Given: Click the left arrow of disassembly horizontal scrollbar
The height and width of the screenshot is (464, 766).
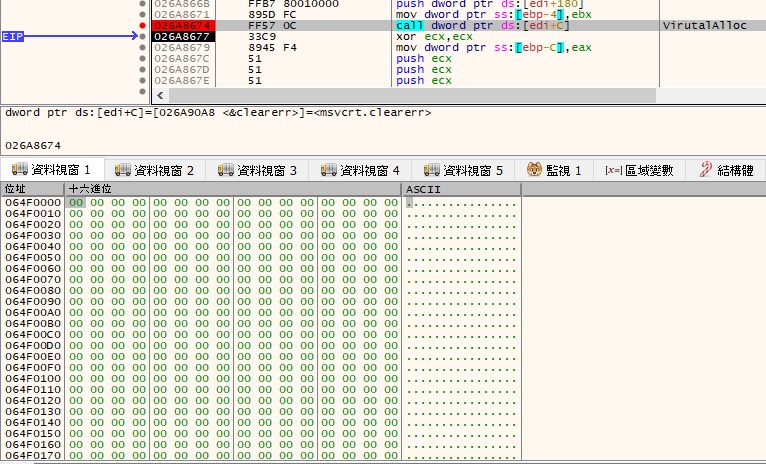Looking at the screenshot, I should 160,95.
